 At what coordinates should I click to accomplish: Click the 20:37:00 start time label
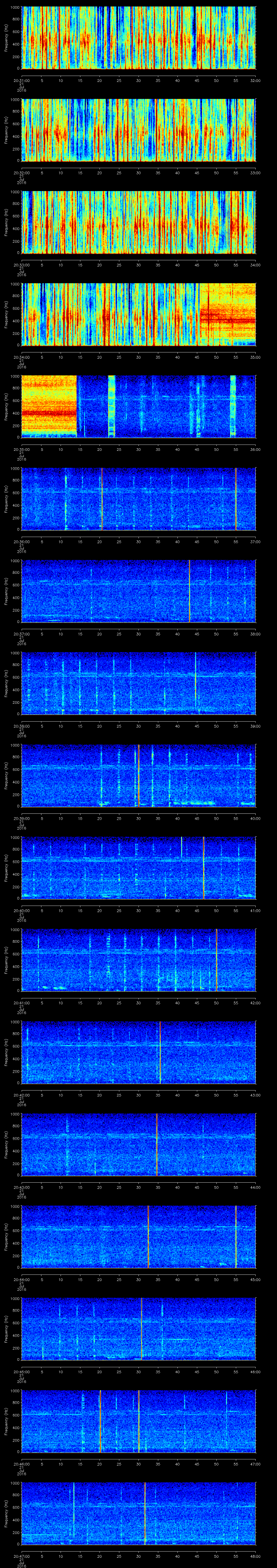(22, 634)
